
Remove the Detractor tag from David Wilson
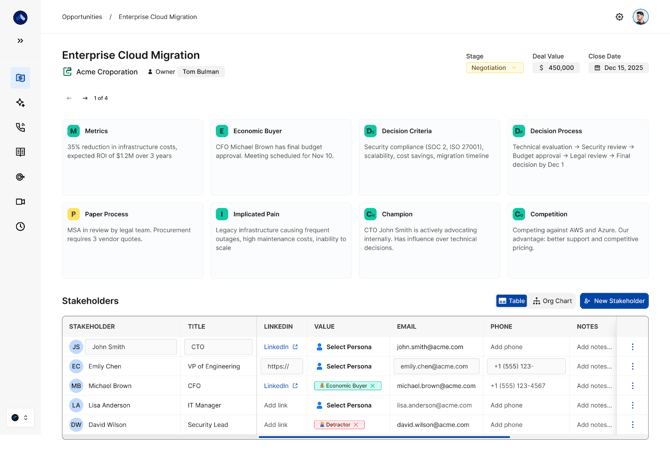pos(358,425)
